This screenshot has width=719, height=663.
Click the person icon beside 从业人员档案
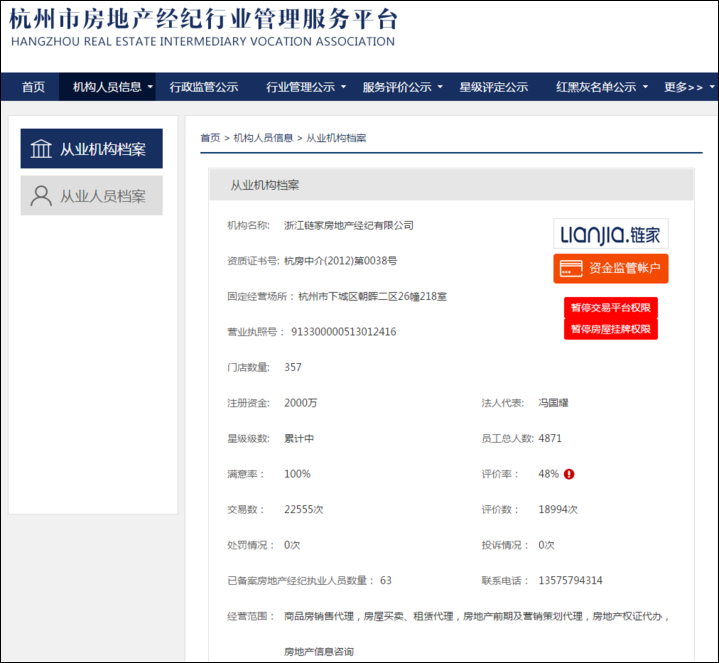tap(41, 196)
